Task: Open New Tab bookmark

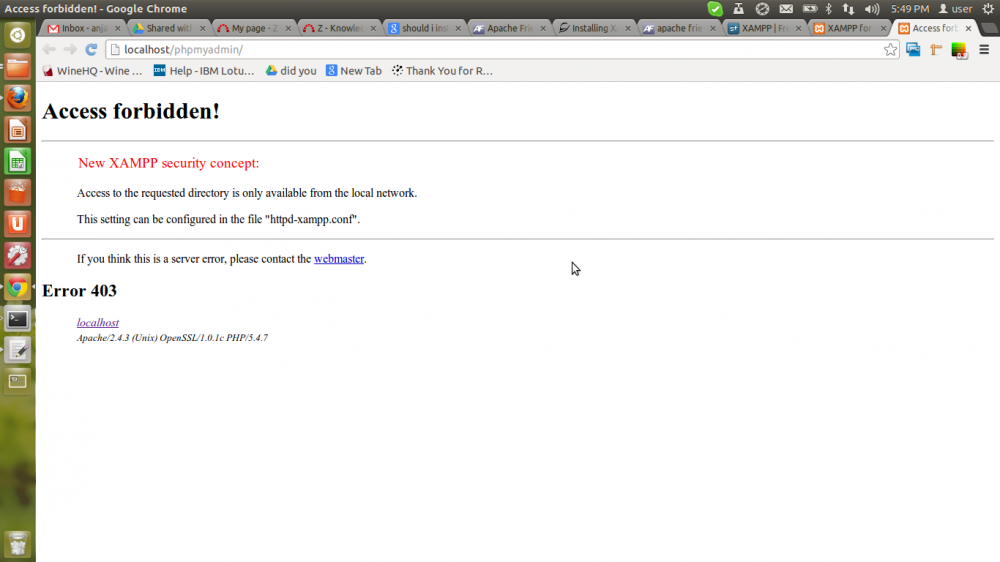Action: click(354, 71)
